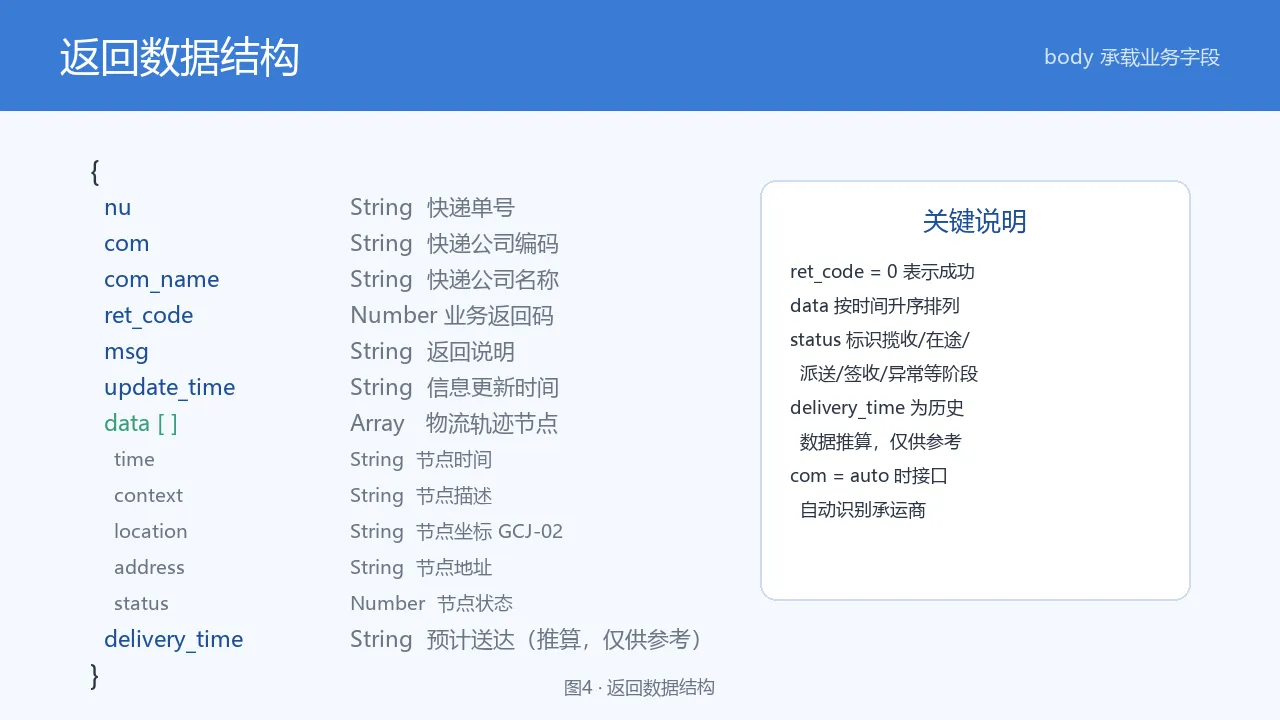
Task: Select the description 节点时间
Action: pos(454,460)
